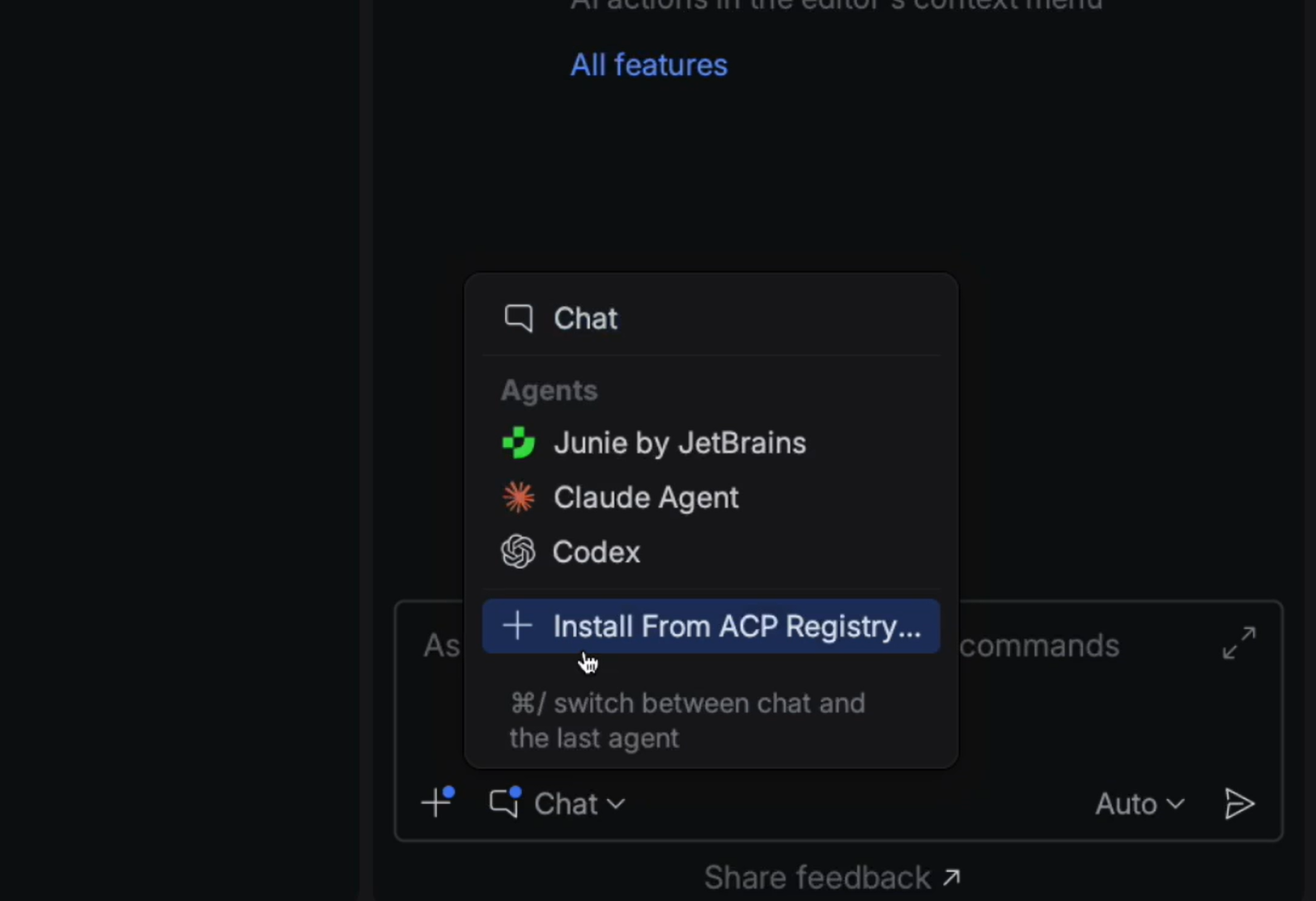The height and width of the screenshot is (901, 1316).
Task: Select the Claude Agent menu entry
Action: [646, 498]
